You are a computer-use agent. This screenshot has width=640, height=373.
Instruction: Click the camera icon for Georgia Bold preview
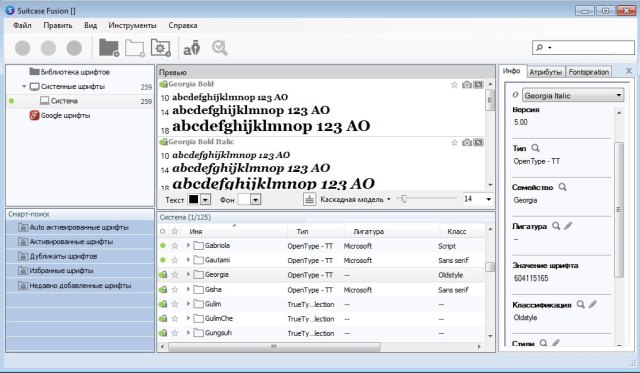coord(467,85)
